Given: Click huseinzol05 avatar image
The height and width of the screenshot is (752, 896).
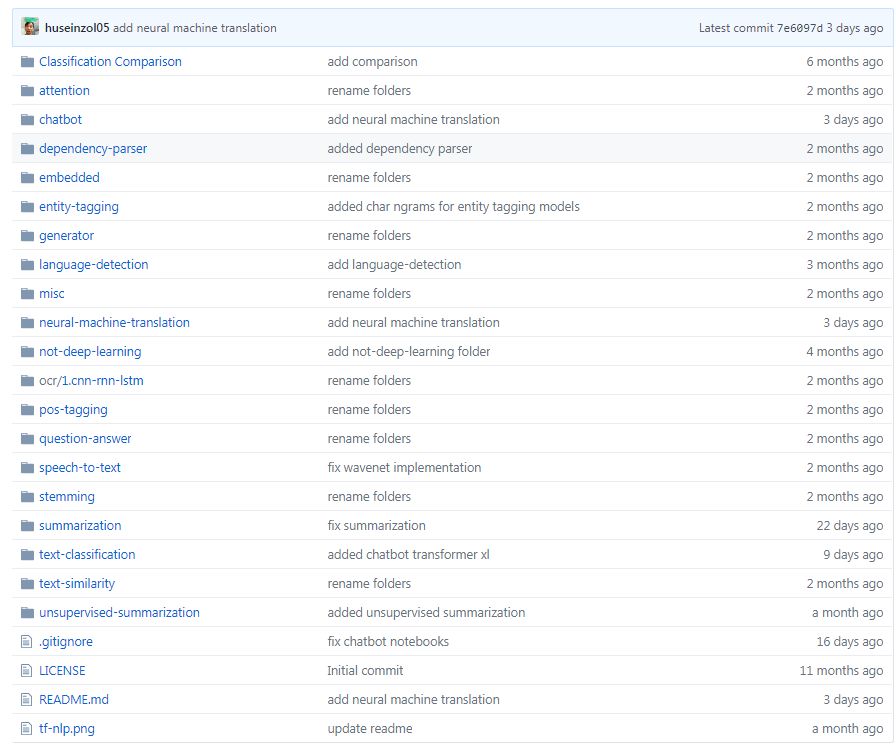Looking at the screenshot, I should click(30, 27).
